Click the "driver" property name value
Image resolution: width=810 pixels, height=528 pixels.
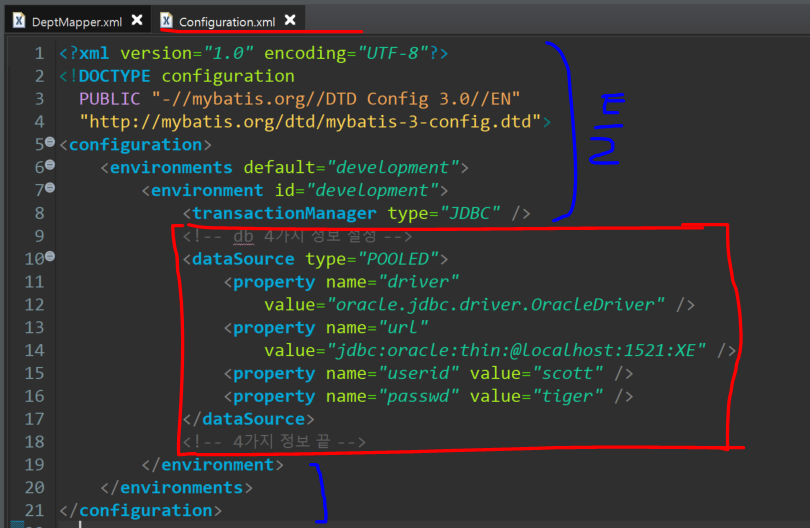pyautogui.click(x=418, y=282)
